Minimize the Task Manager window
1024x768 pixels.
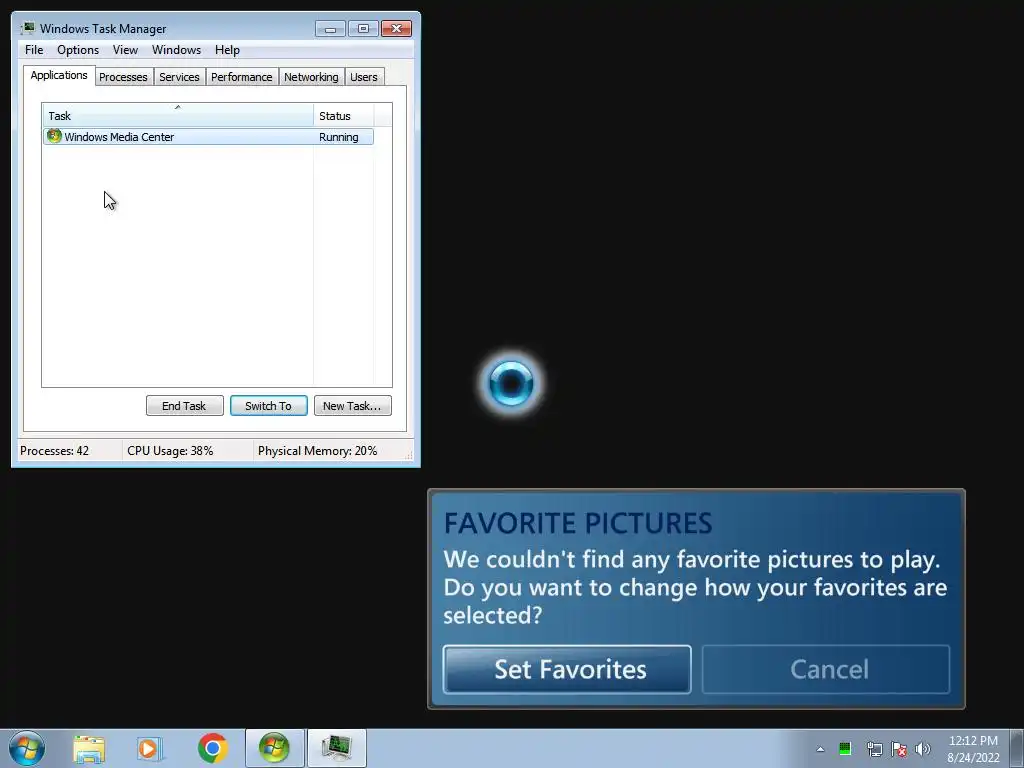click(x=330, y=29)
